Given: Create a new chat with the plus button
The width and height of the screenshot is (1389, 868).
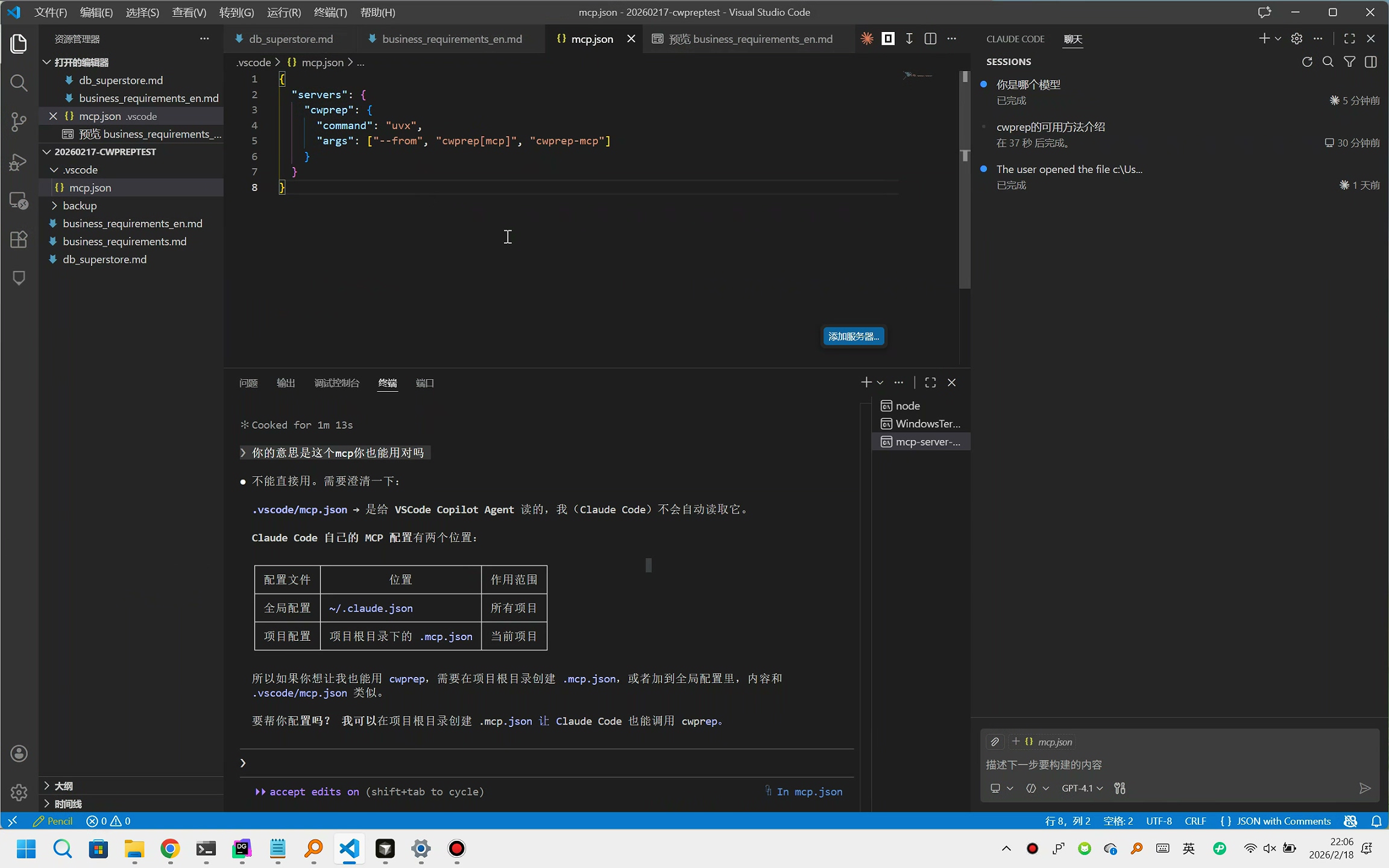Looking at the screenshot, I should (1265, 39).
